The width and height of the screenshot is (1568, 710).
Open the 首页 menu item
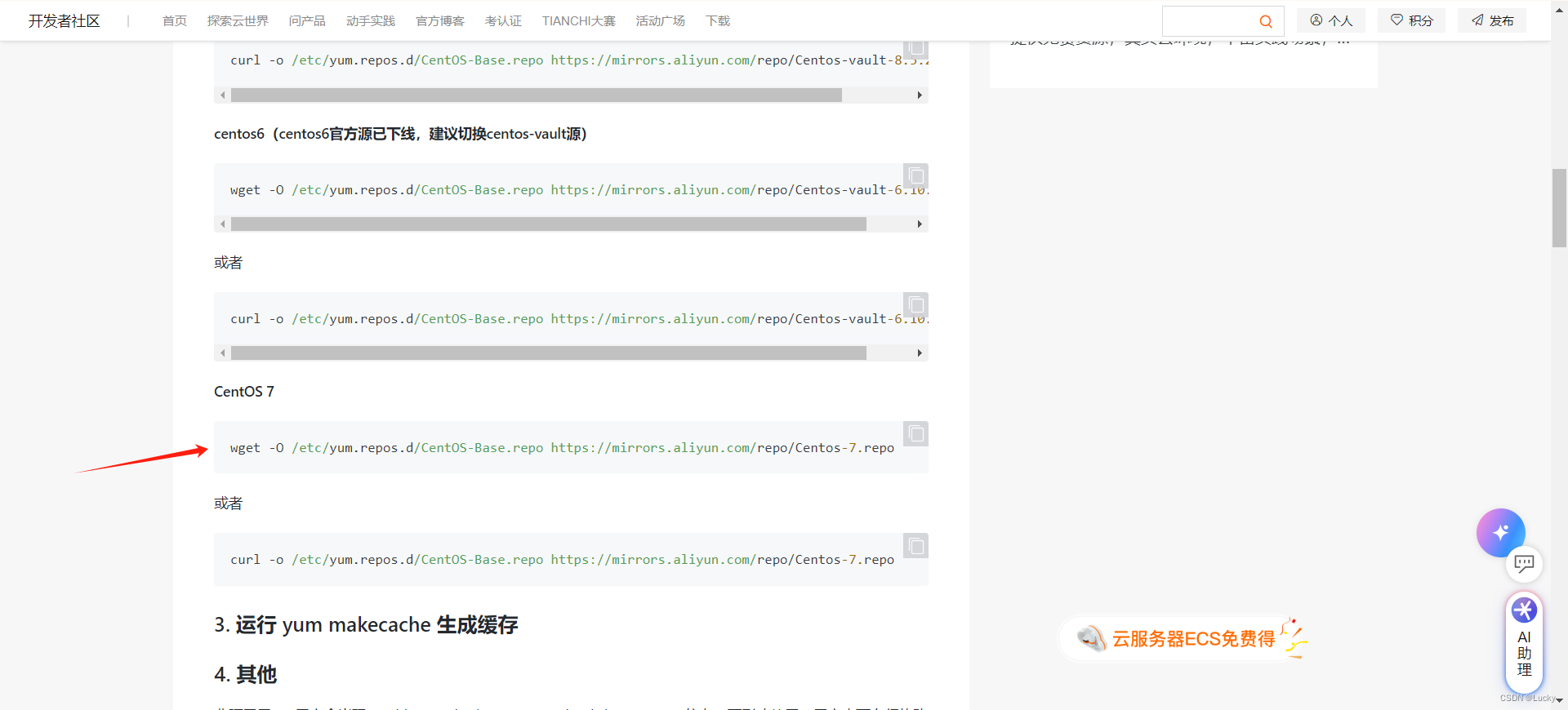pos(174,21)
